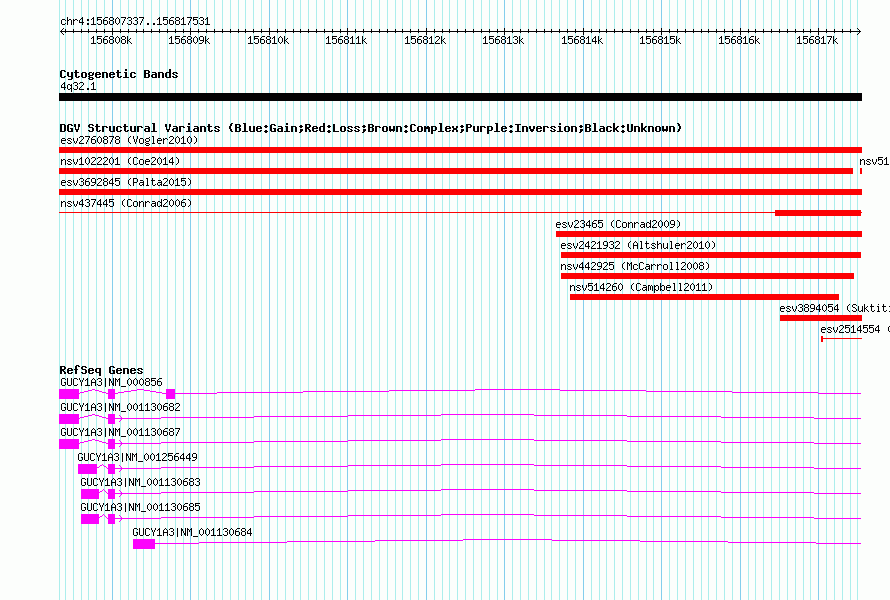This screenshot has width=890, height=600.
Task: Click red bar of nsv514260 variant
Action: (x=704, y=297)
